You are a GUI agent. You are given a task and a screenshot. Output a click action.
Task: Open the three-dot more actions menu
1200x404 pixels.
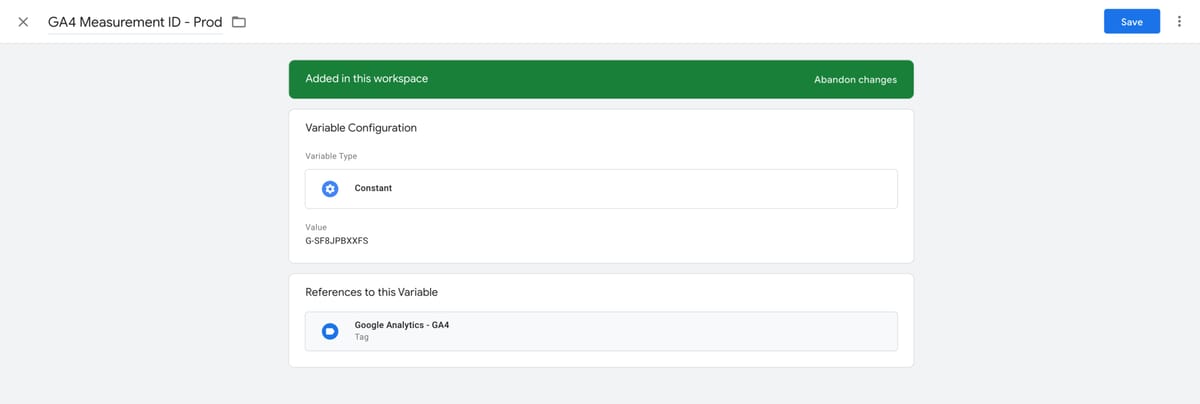[1180, 22]
